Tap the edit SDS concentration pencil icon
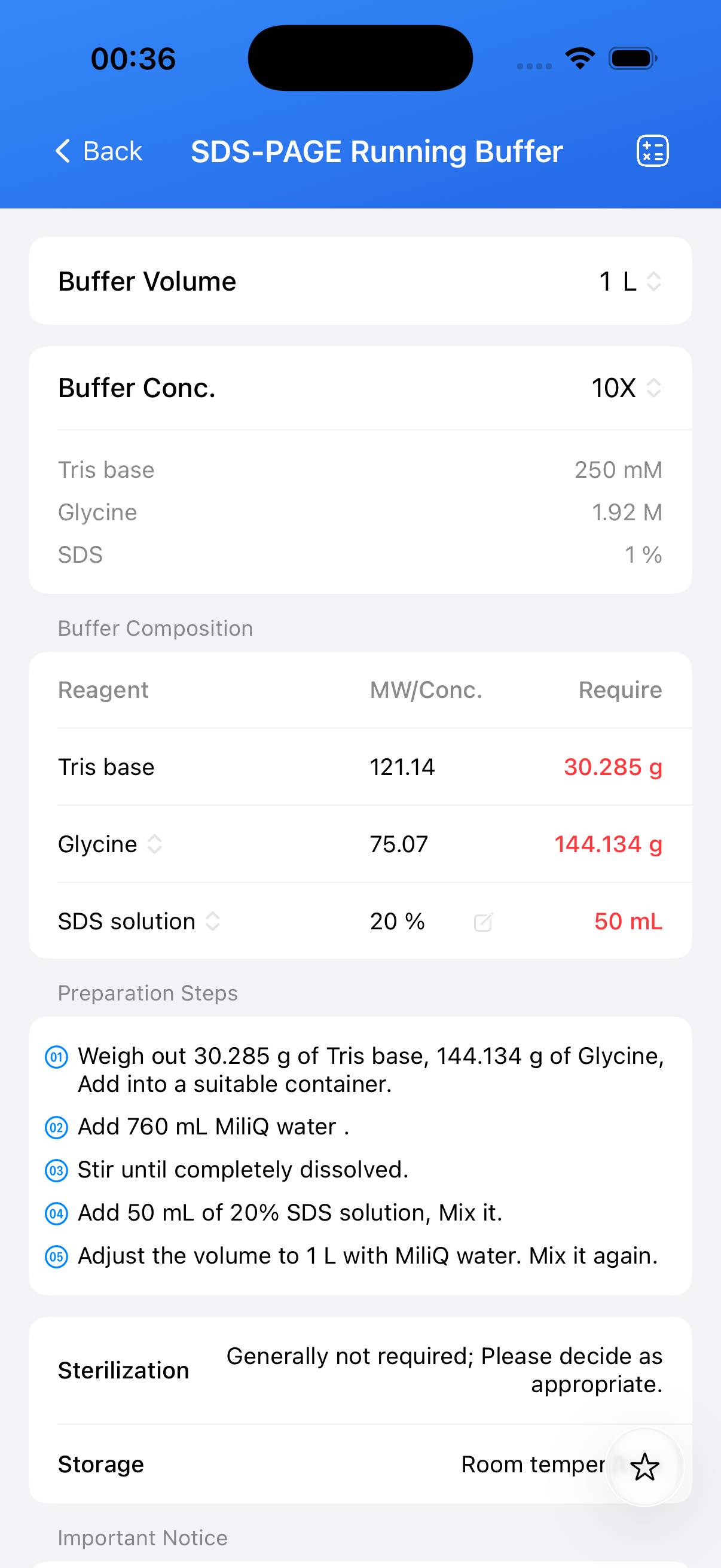The width and height of the screenshot is (721, 1568). 483,922
